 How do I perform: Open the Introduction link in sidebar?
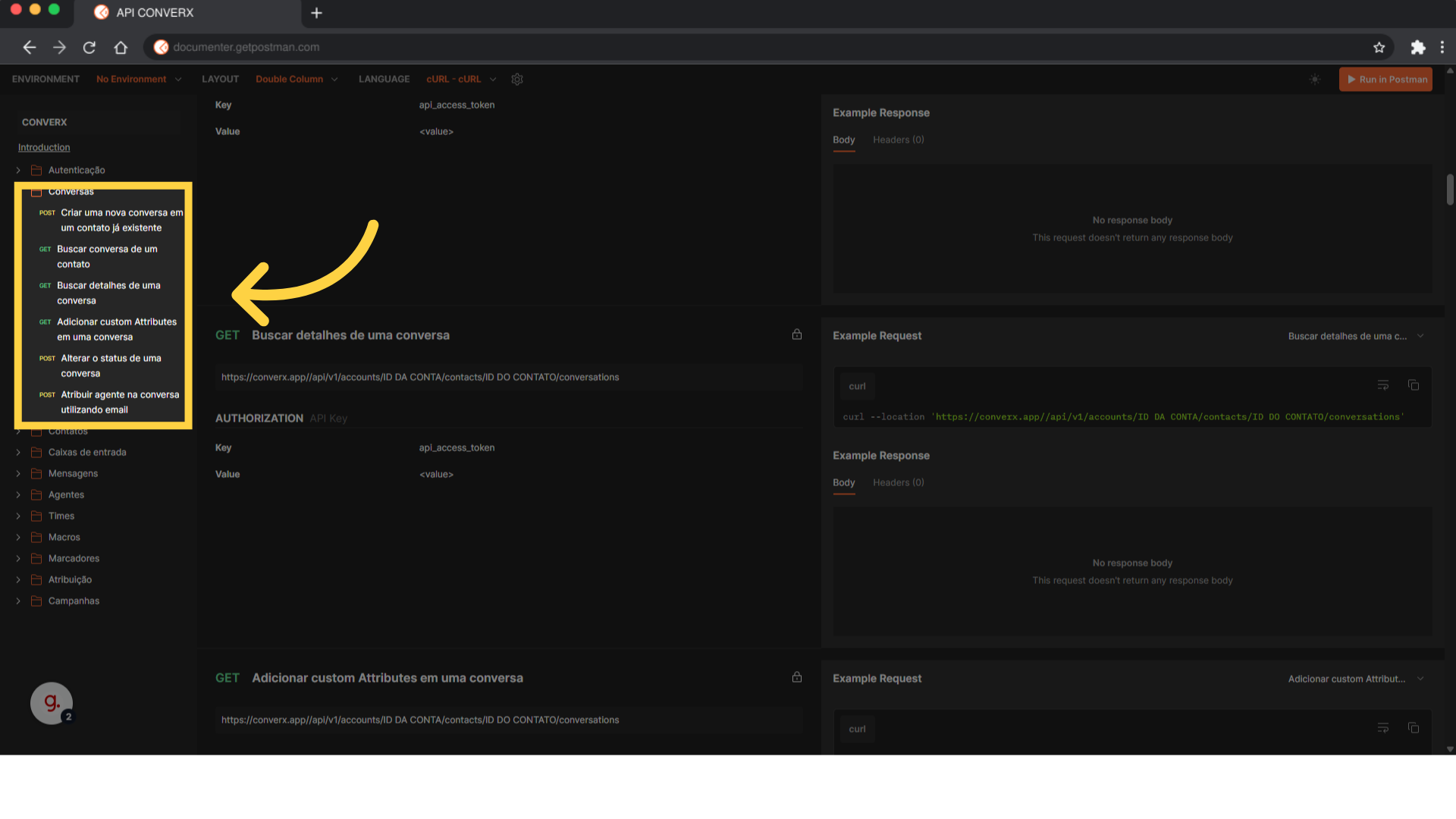(x=44, y=147)
